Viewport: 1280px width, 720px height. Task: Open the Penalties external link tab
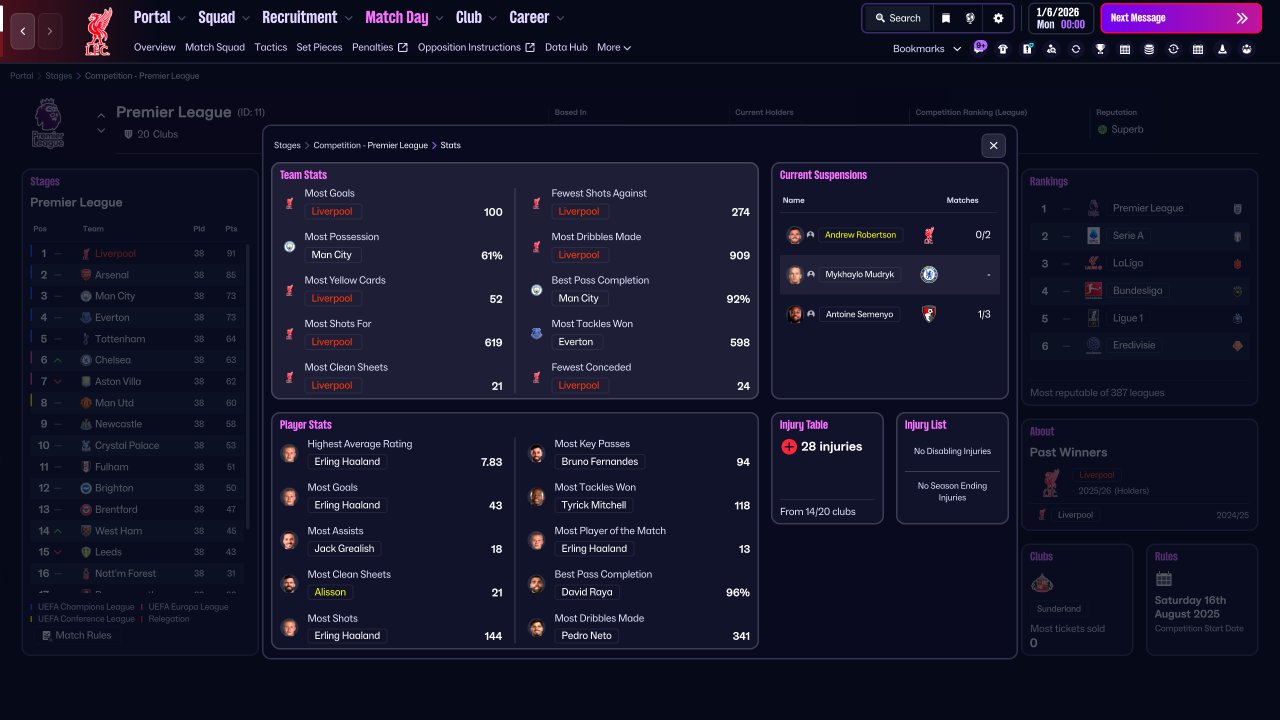[380, 47]
